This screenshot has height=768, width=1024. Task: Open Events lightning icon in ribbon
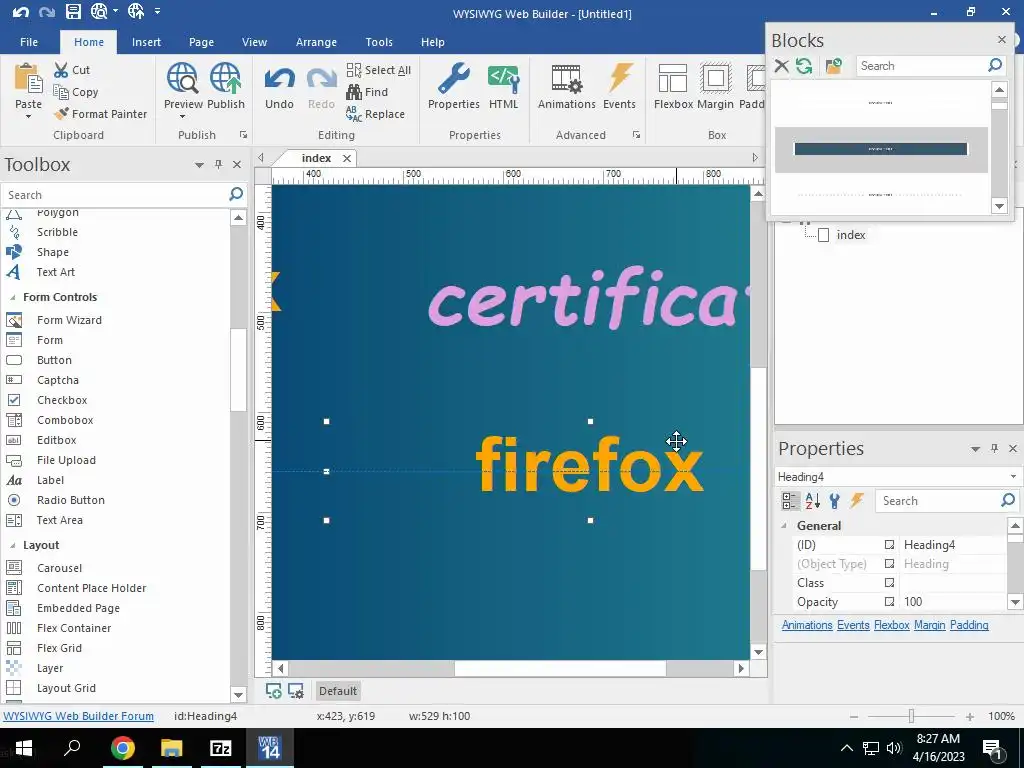(x=619, y=86)
